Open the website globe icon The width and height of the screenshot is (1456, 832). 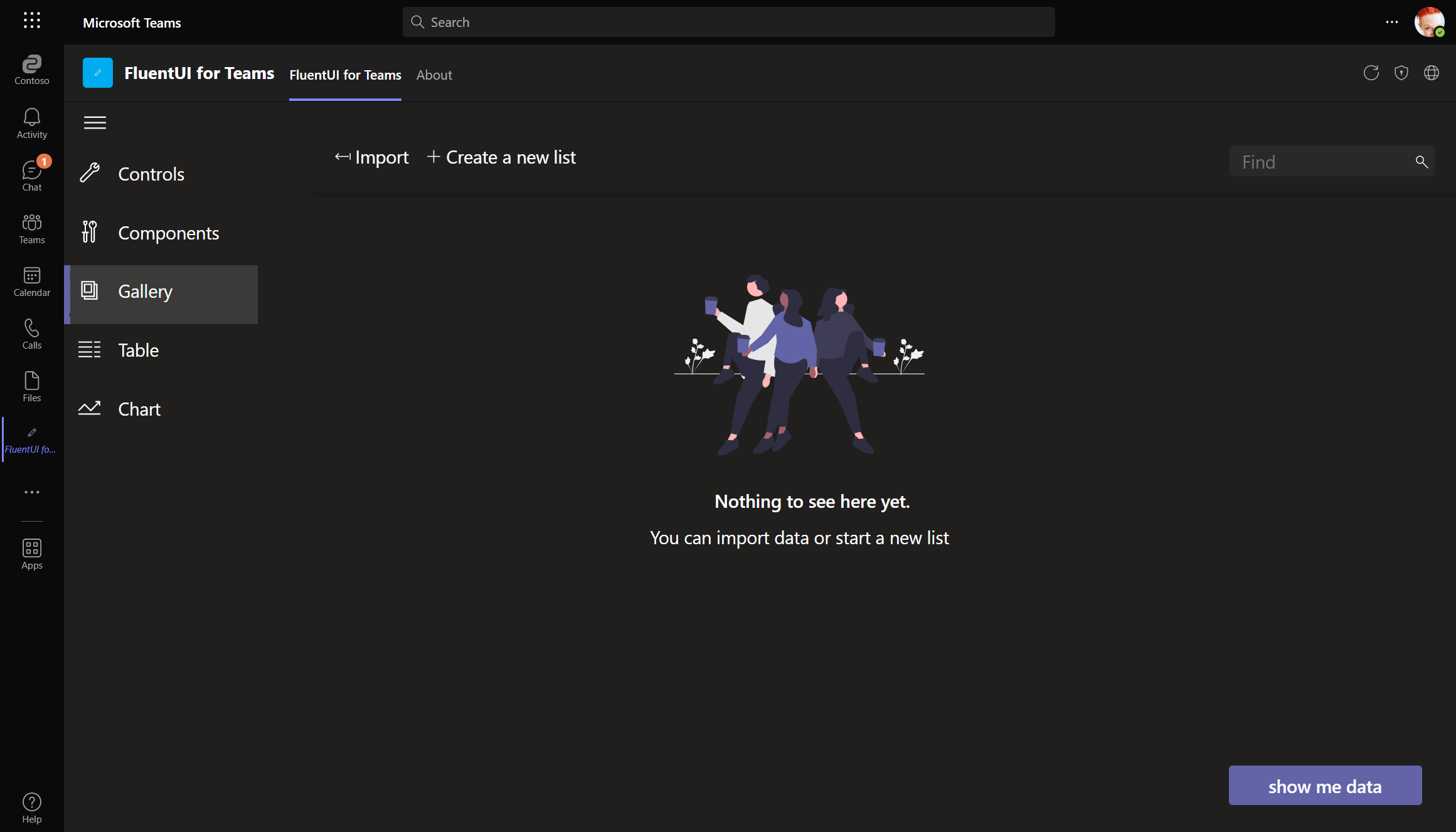pyautogui.click(x=1432, y=73)
